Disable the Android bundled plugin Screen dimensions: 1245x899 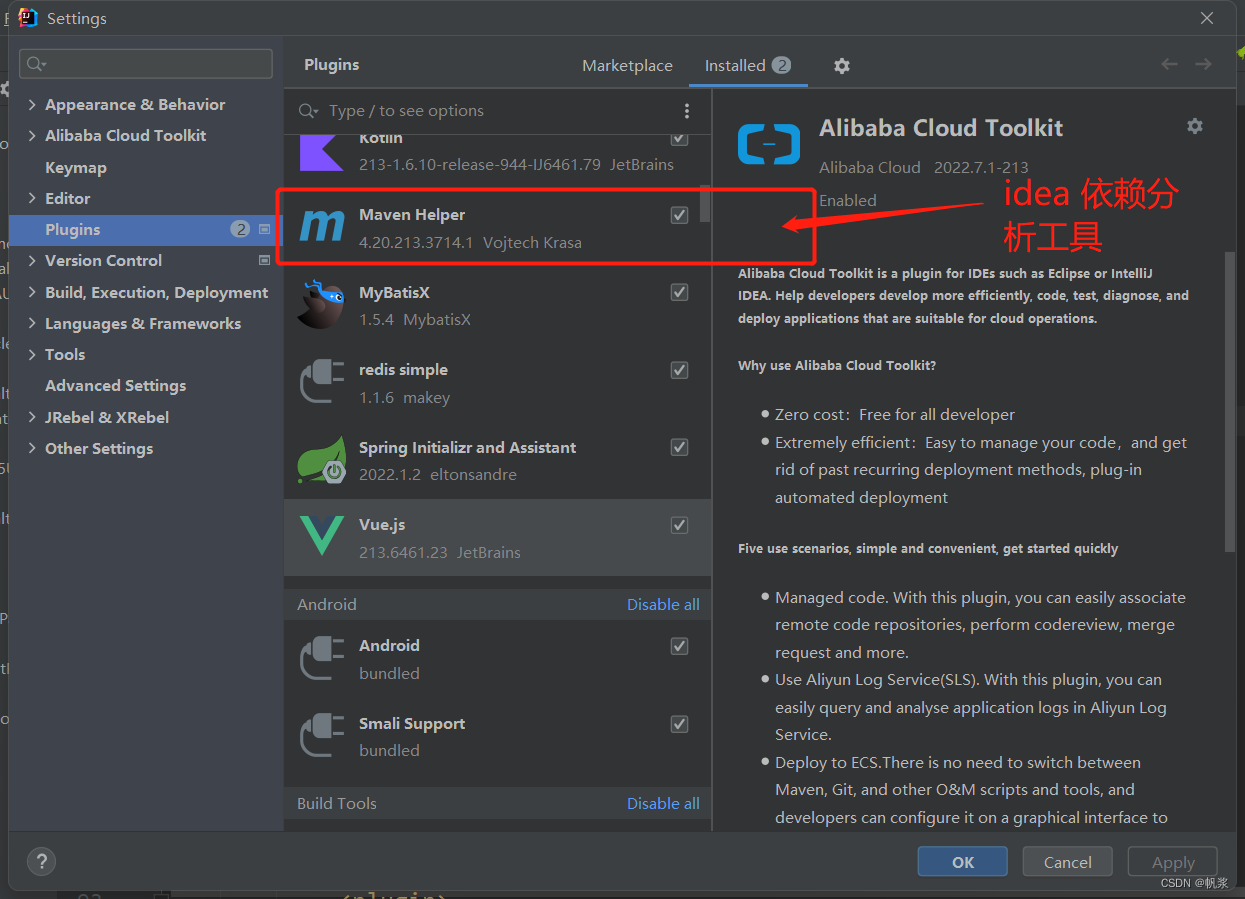pos(680,646)
